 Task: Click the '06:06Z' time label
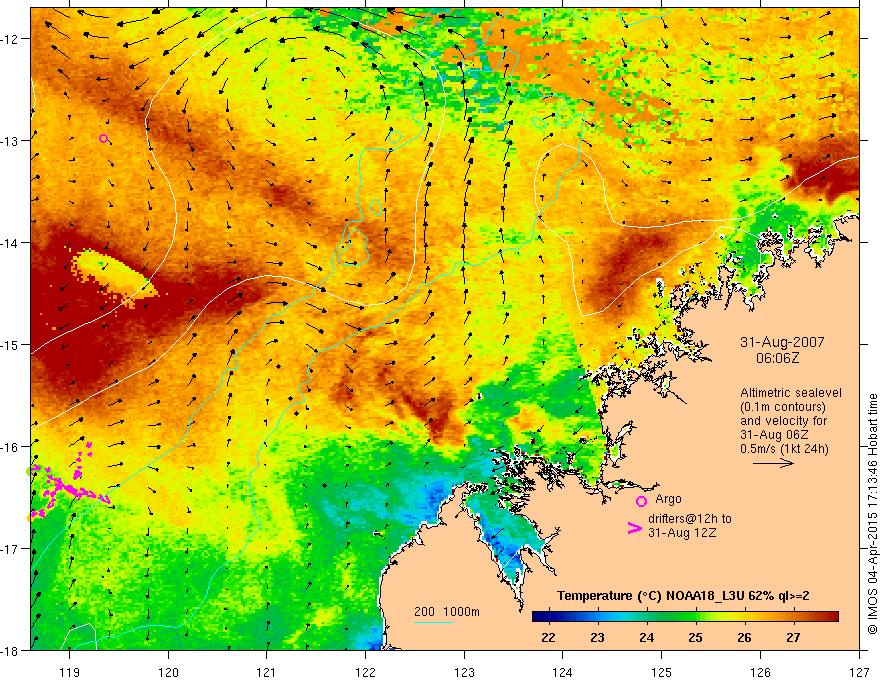[777, 358]
